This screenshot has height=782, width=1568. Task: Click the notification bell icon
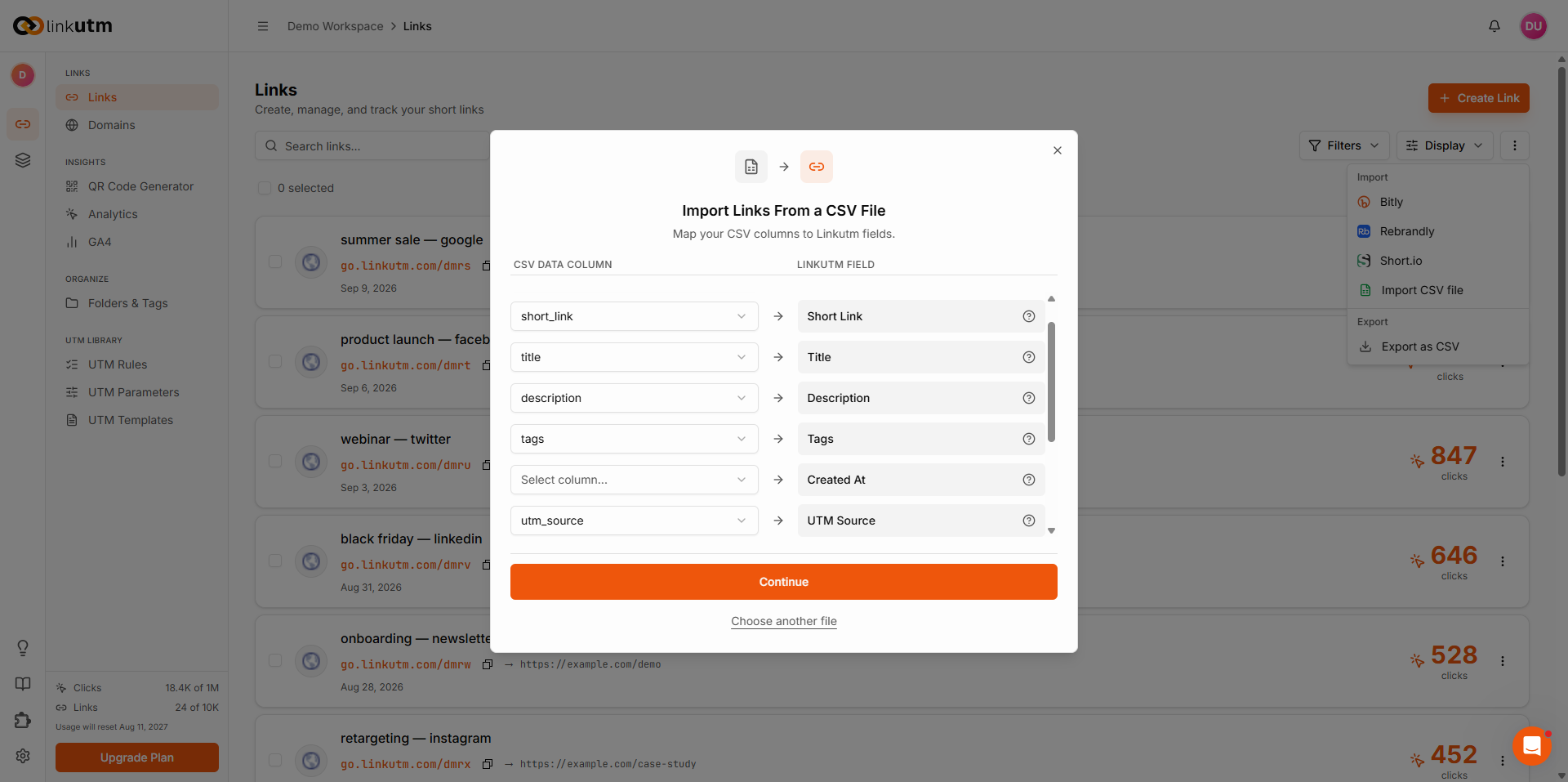click(x=1494, y=26)
